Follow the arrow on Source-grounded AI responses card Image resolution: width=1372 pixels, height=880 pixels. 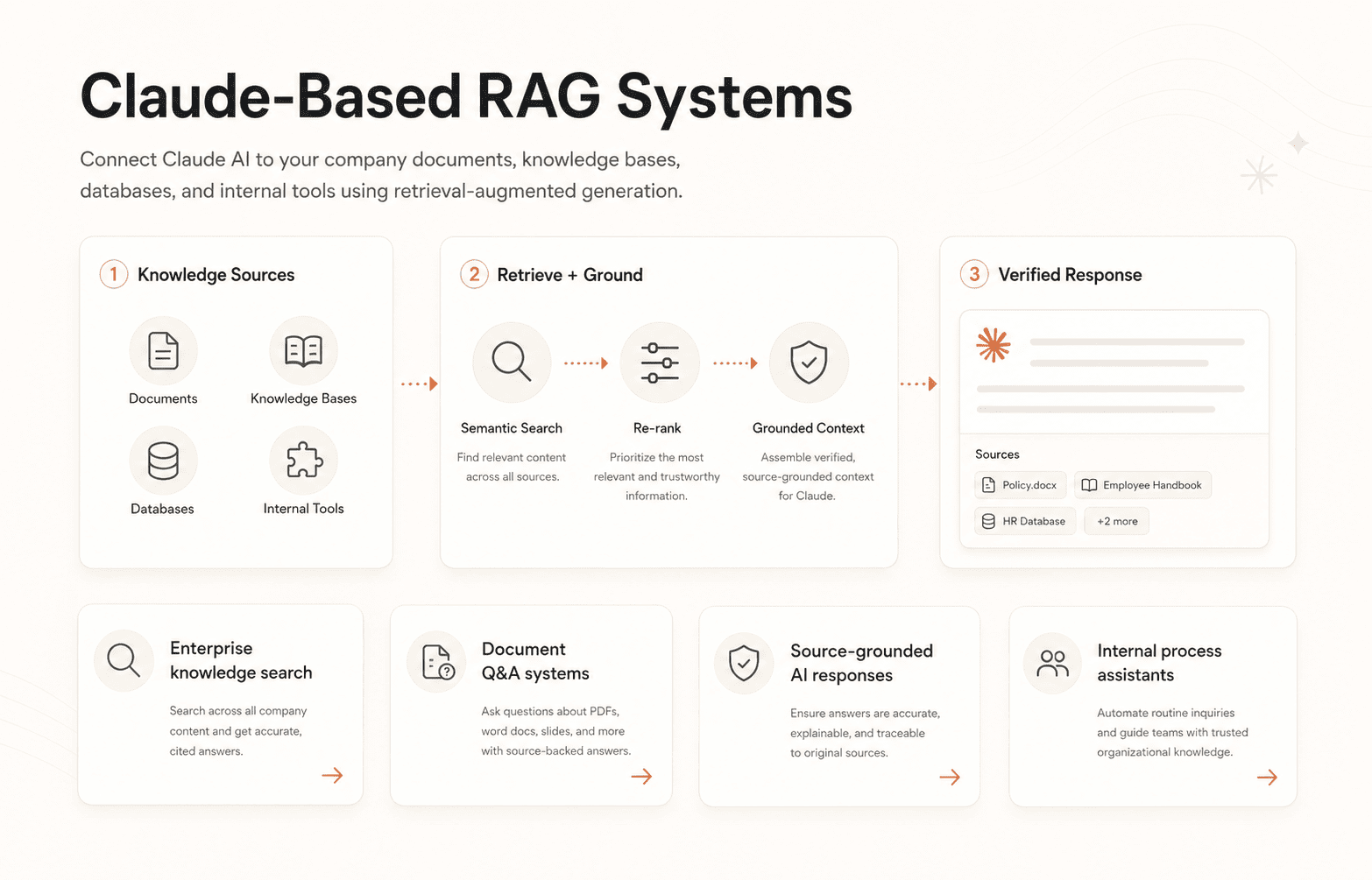pyautogui.click(x=950, y=777)
